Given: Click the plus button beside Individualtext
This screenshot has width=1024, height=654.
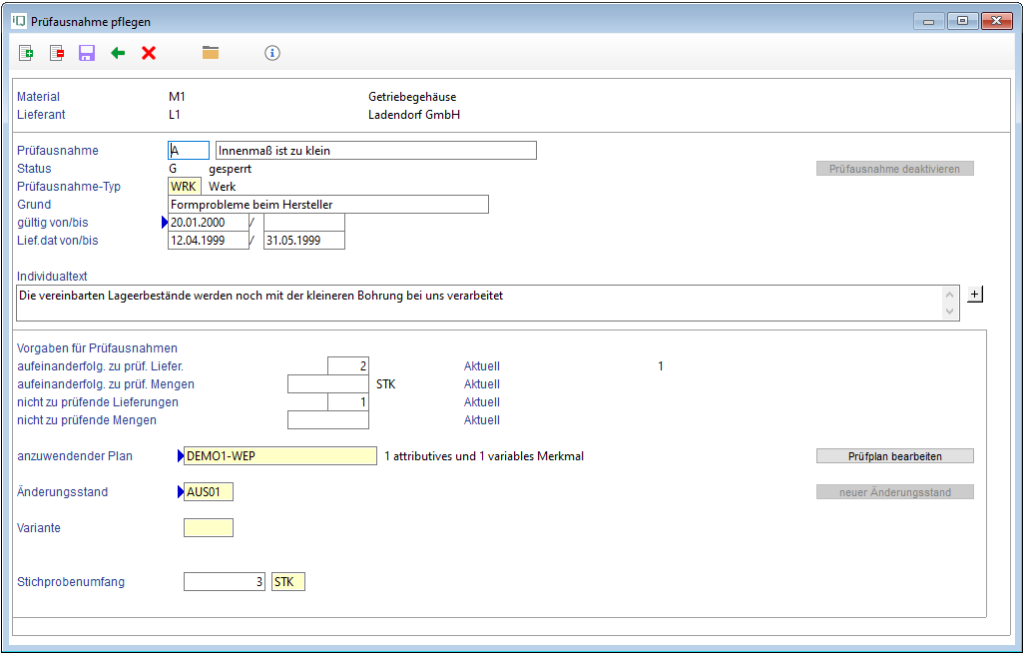Looking at the screenshot, I should click(975, 294).
